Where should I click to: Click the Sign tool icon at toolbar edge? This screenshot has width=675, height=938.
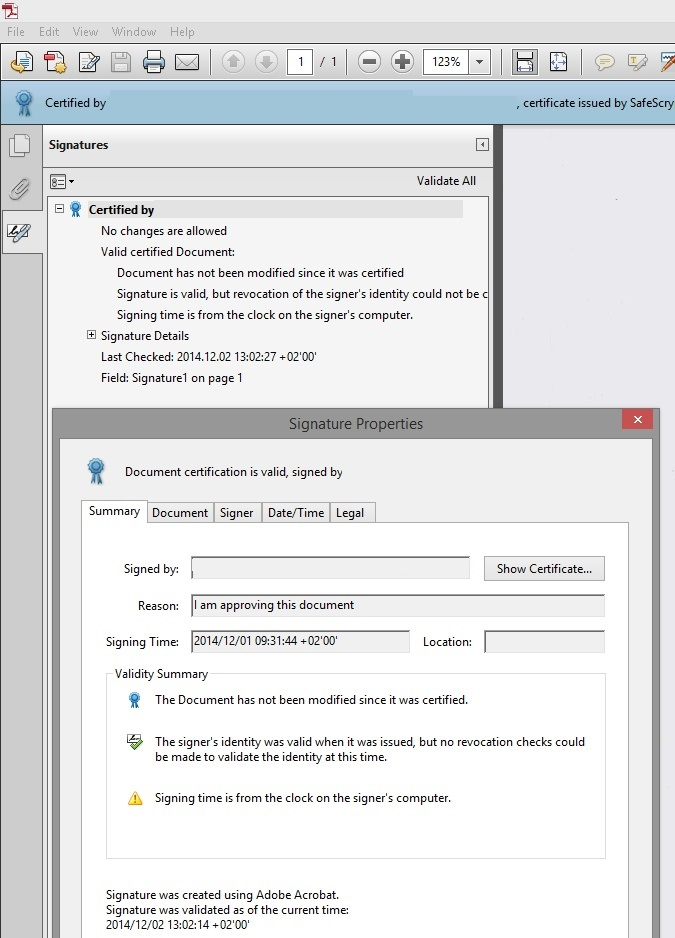pos(668,62)
